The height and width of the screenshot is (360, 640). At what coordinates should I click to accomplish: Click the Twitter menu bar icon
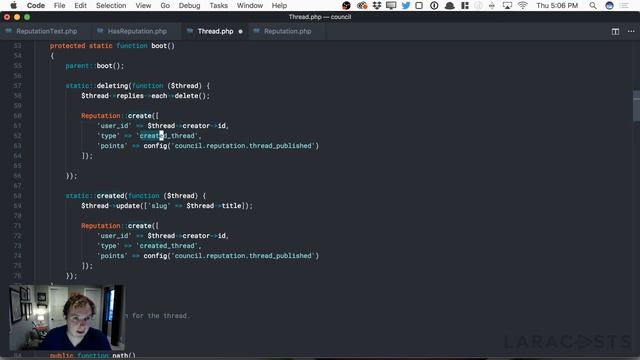click(x=406, y=5)
